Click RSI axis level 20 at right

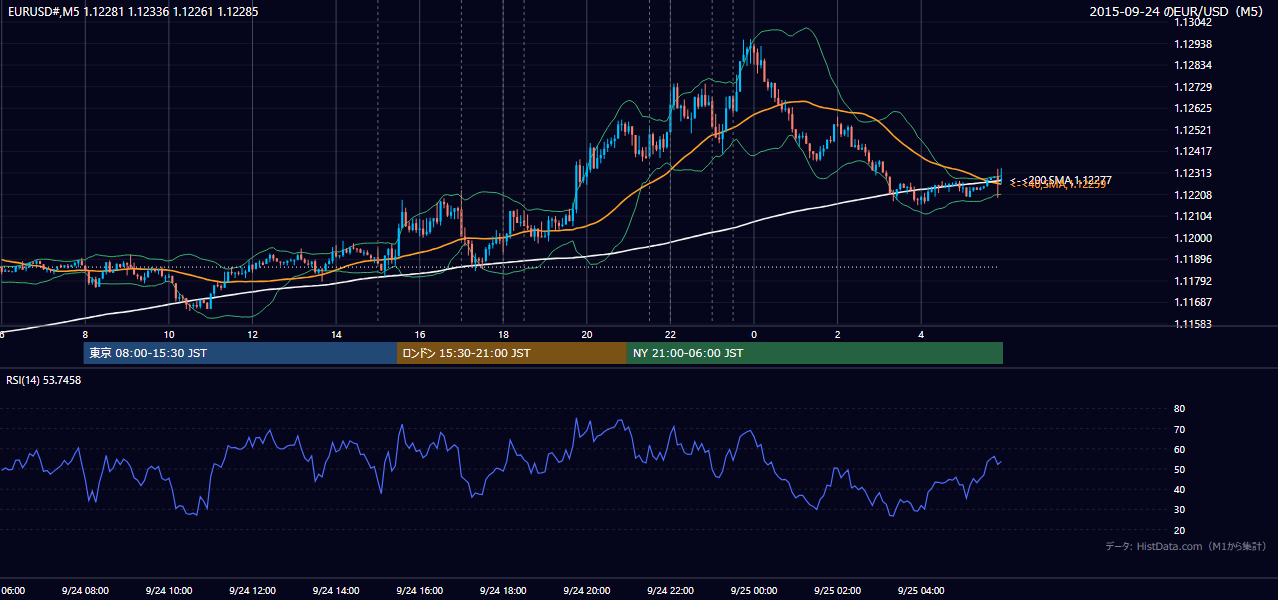1179,530
